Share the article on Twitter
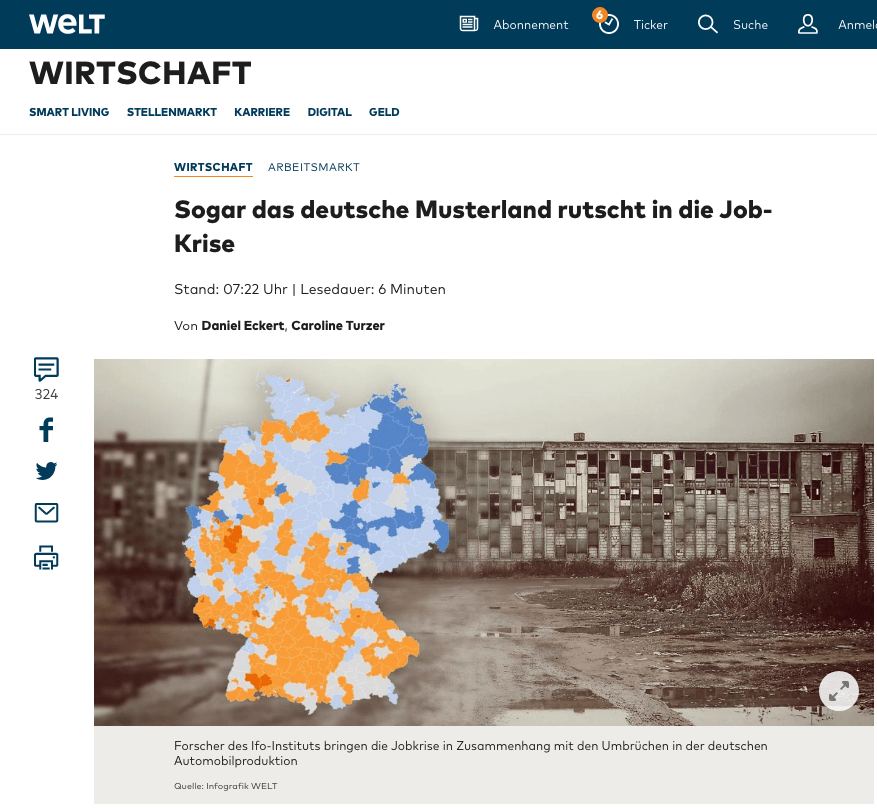The image size is (877, 808). [x=46, y=471]
